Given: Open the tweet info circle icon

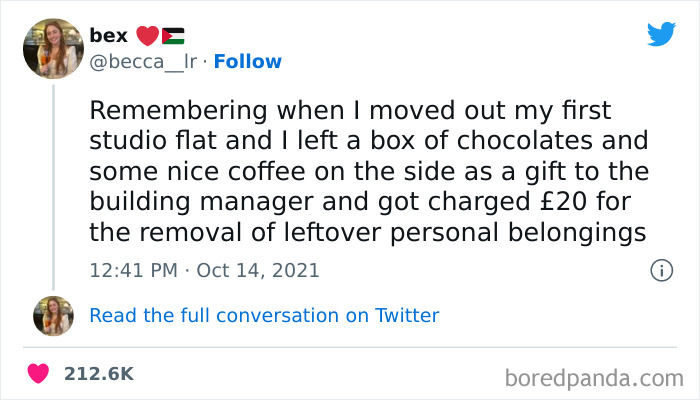Looking at the screenshot, I should [x=660, y=270].
